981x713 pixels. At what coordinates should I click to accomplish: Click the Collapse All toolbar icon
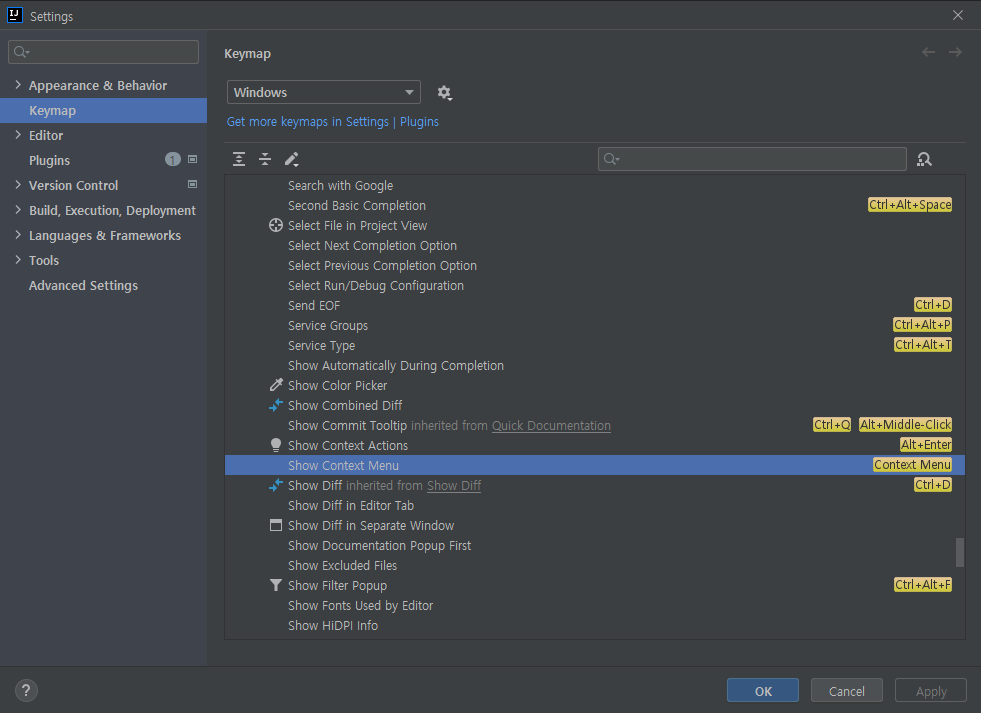point(265,159)
